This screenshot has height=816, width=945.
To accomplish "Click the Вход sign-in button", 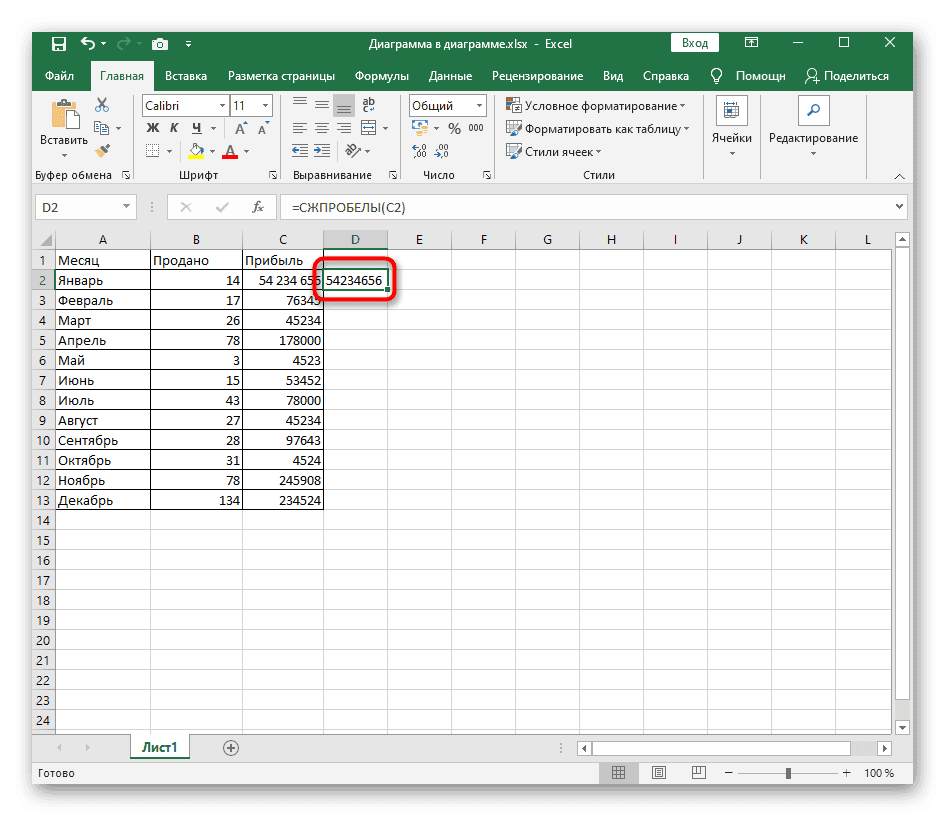I will (695, 43).
